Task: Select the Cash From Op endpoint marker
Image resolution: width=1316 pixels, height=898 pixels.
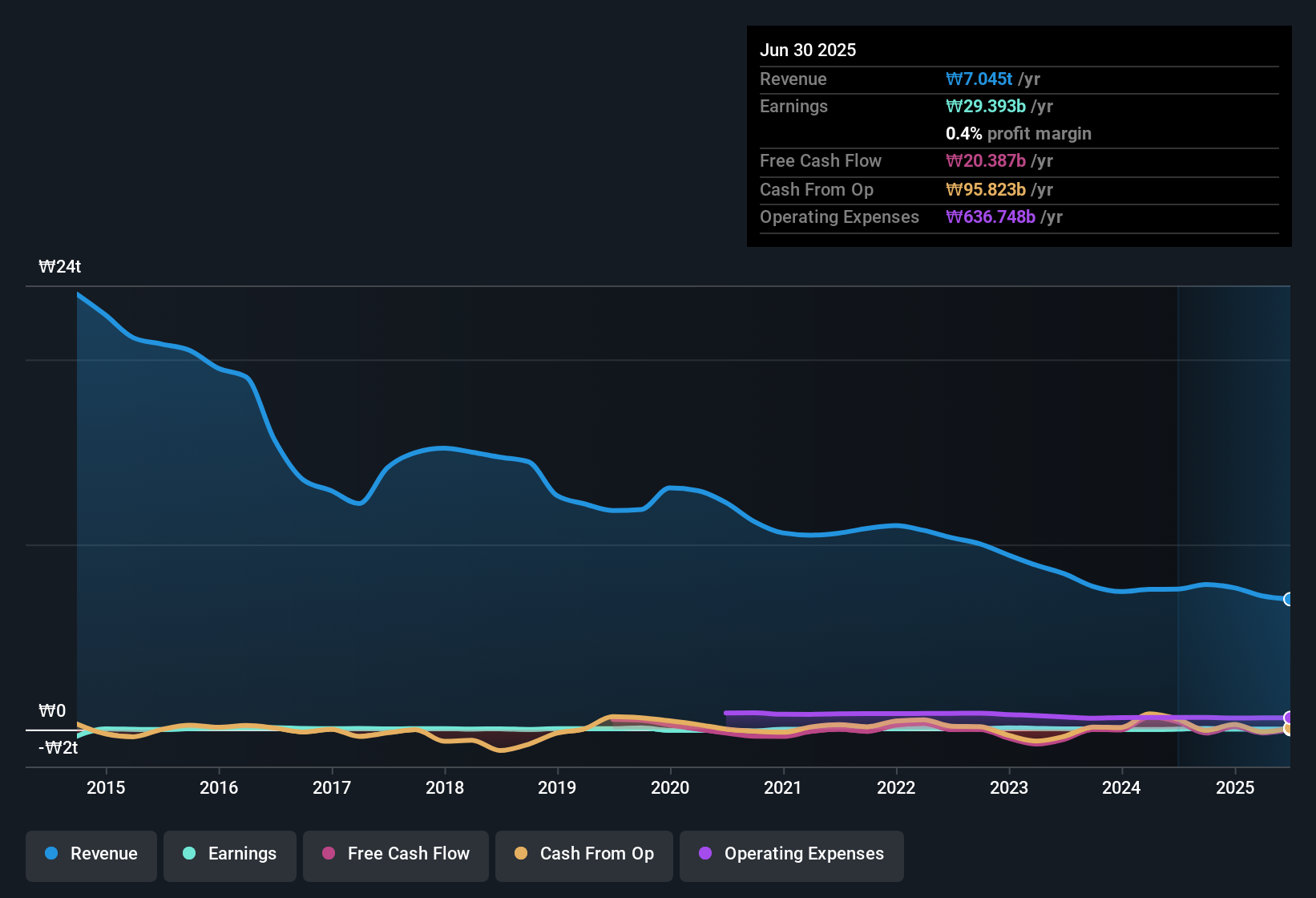Action: click(1287, 728)
